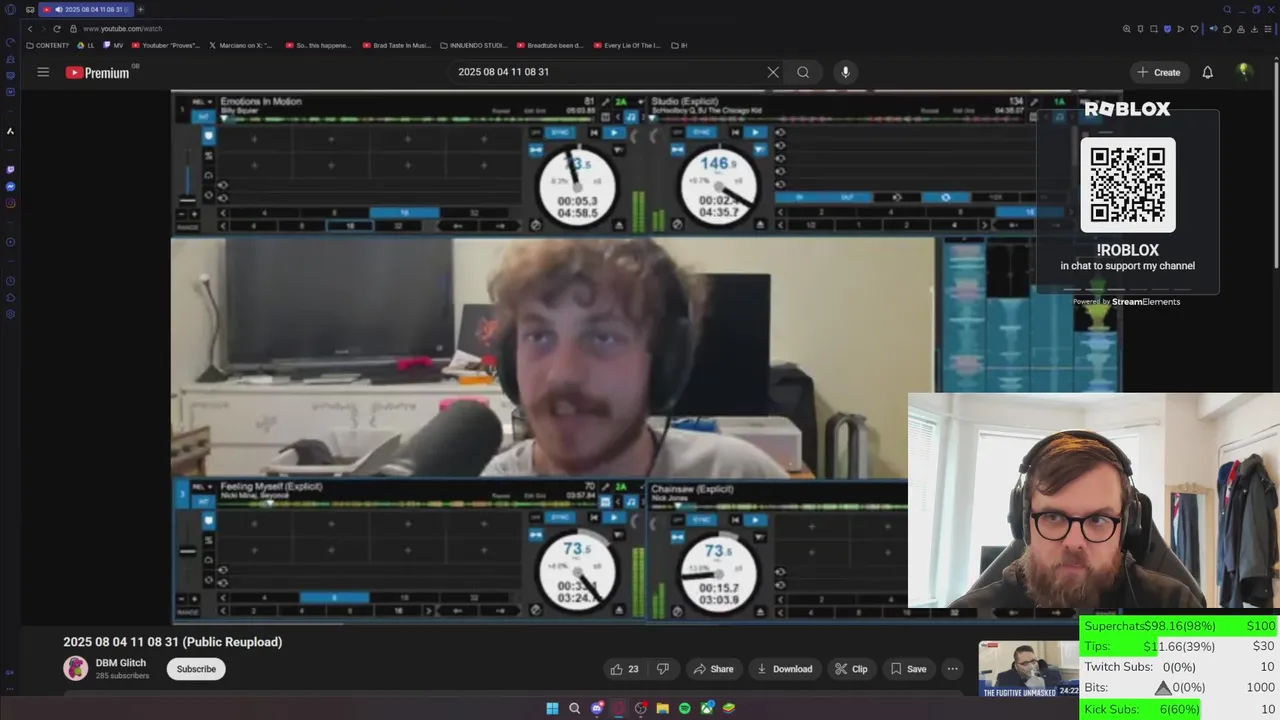Start voice search with microphone icon
1280x720 pixels.
(x=845, y=72)
